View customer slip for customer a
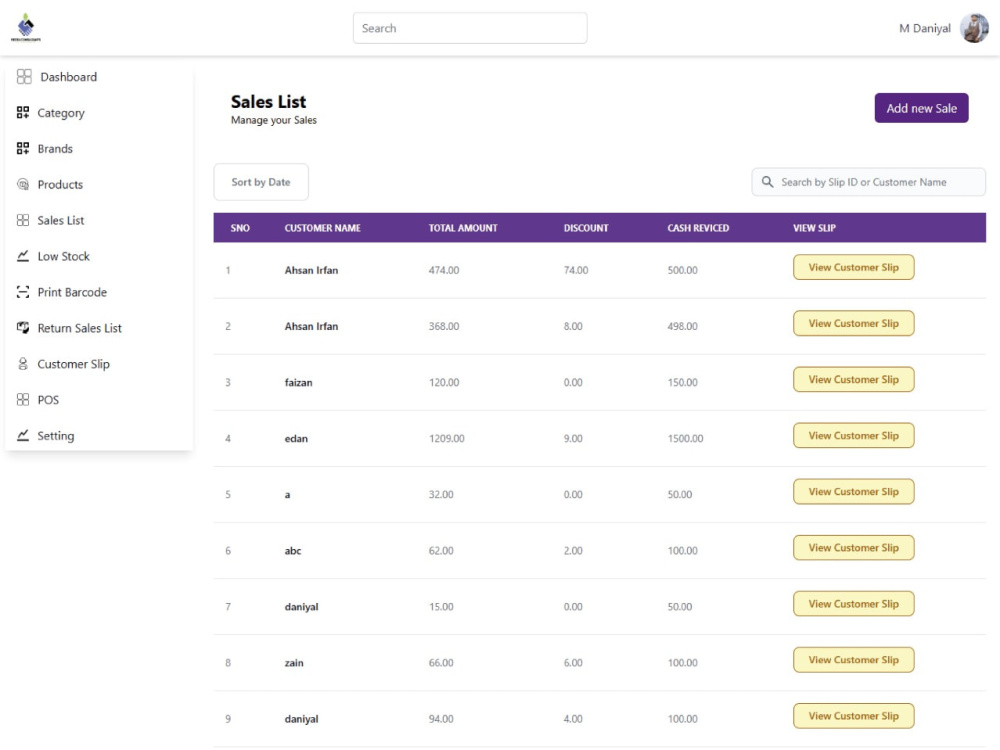The image size is (1000, 750). tap(853, 492)
